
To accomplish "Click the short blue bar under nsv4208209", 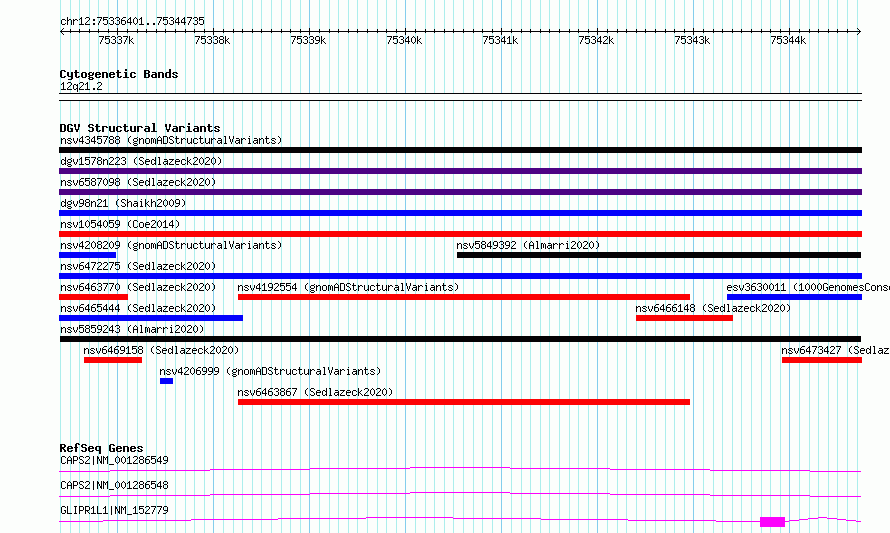I will click(87, 255).
